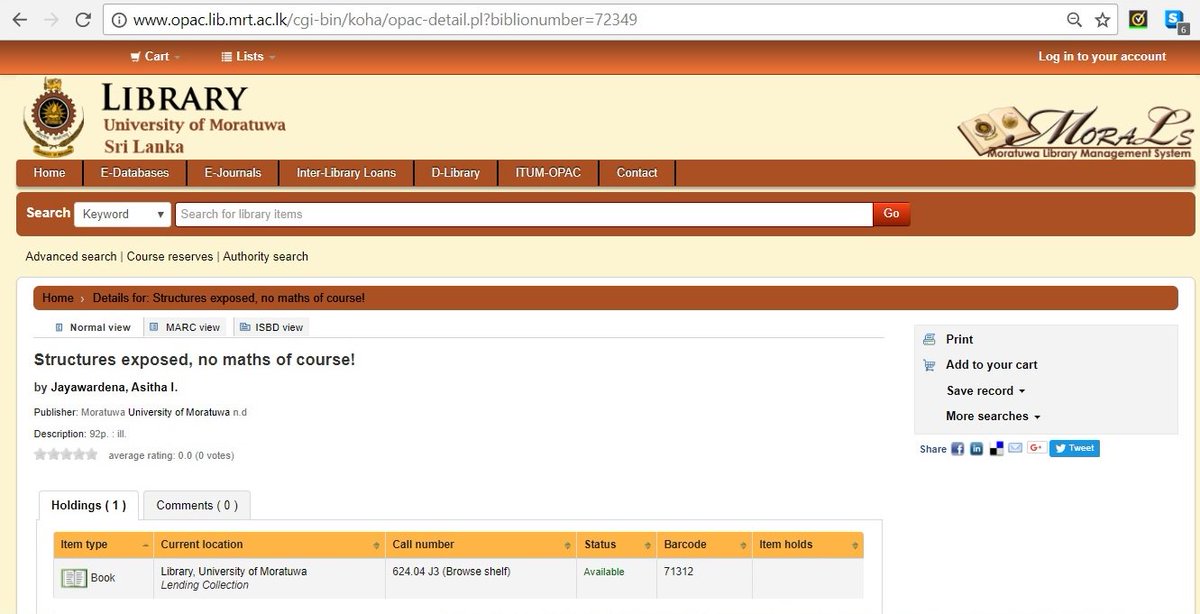
Task: Click the barcode value 71312
Action: point(678,572)
